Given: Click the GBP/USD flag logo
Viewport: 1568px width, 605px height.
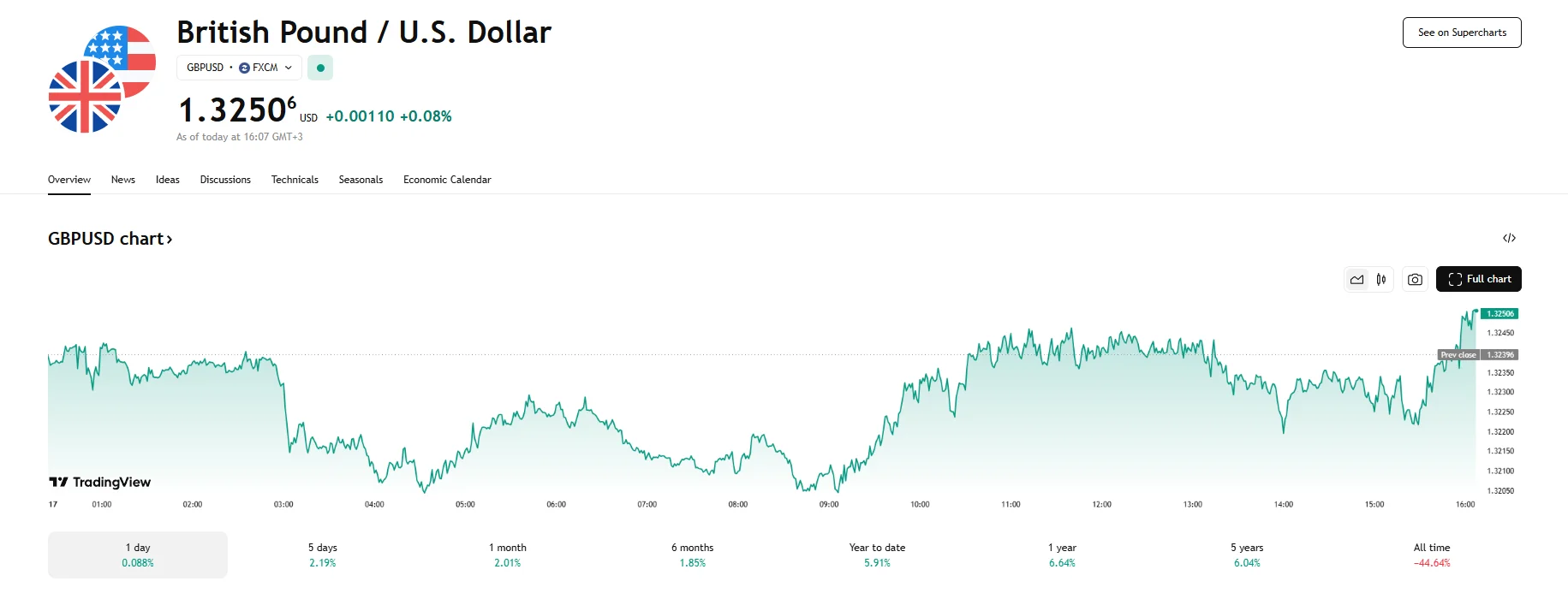Looking at the screenshot, I should [x=102, y=80].
